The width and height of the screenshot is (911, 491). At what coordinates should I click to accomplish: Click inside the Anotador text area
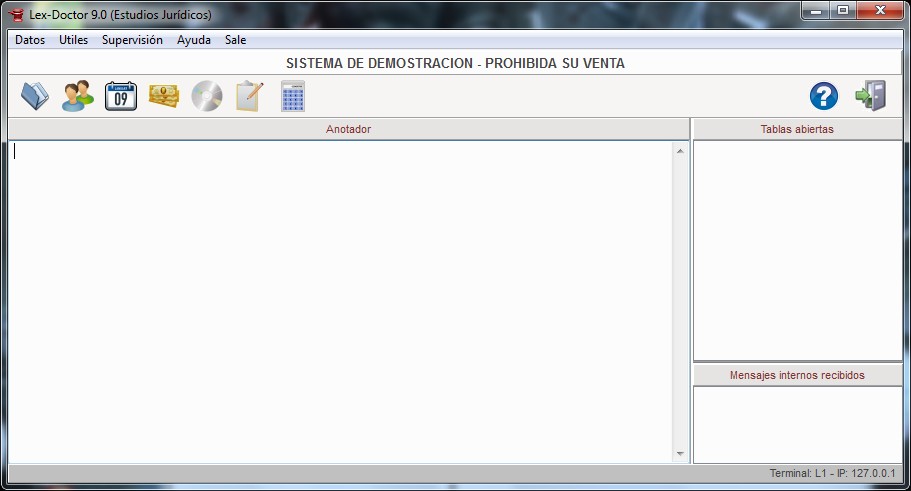click(x=340, y=302)
